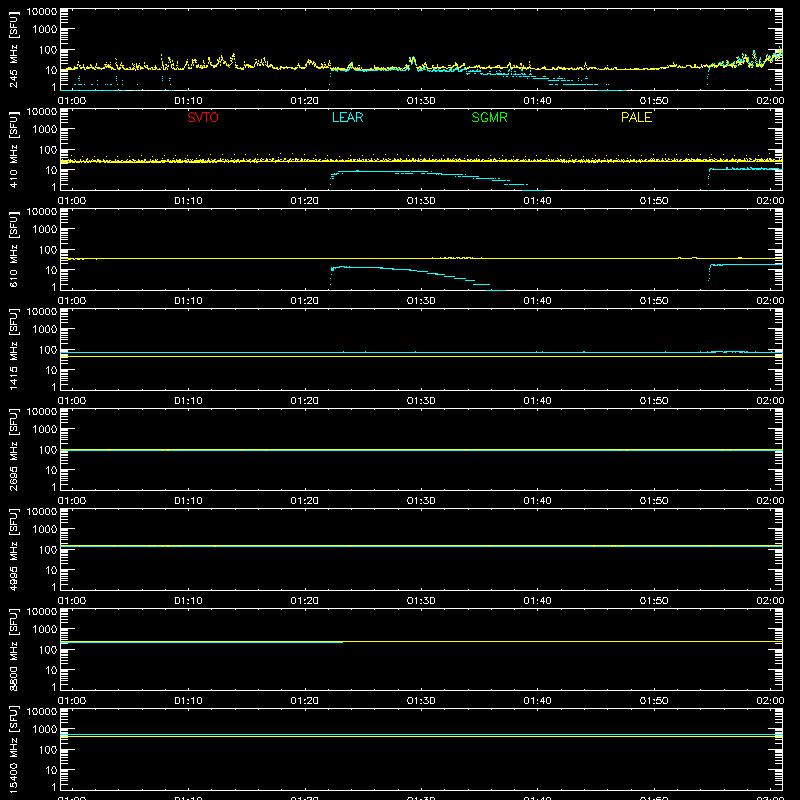Click the 10000 y-axis value of 245 MHz plot
The width and height of the screenshot is (800, 800).
click(x=42, y=12)
